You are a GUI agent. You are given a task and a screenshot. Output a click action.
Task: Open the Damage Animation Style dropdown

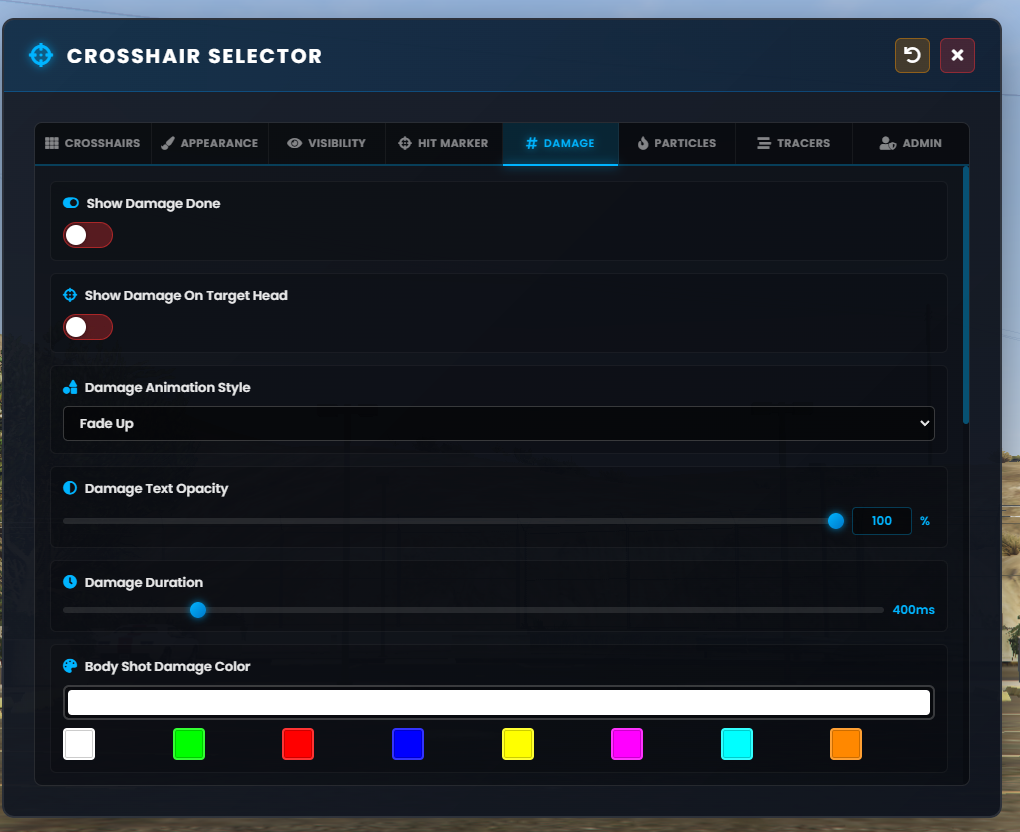[x=499, y=423]
